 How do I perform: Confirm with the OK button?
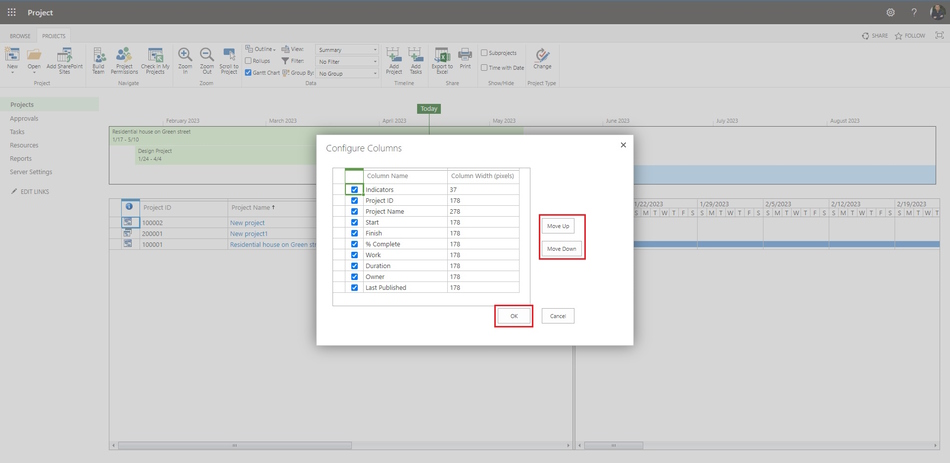[x=514, y=316]
